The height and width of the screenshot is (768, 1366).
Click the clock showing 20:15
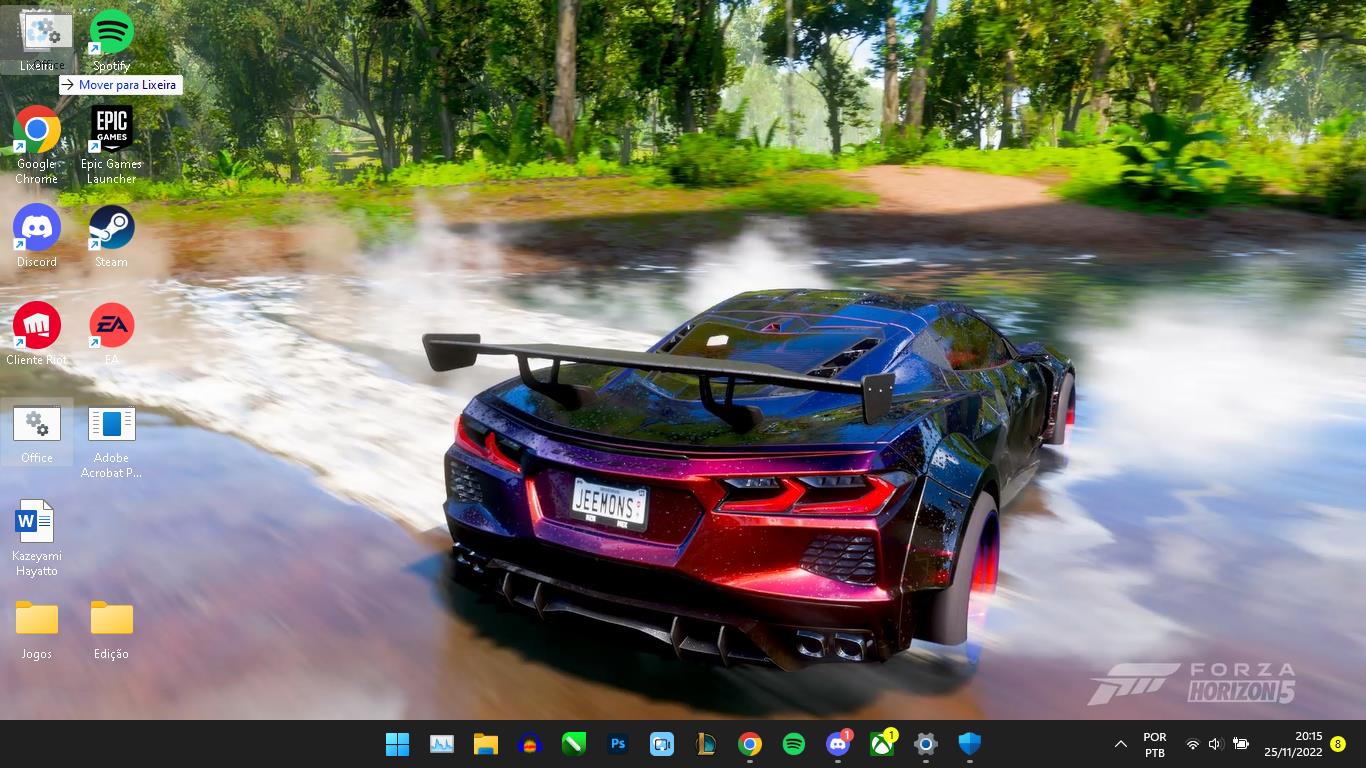pyautogui.click(x=1293, y=744)
